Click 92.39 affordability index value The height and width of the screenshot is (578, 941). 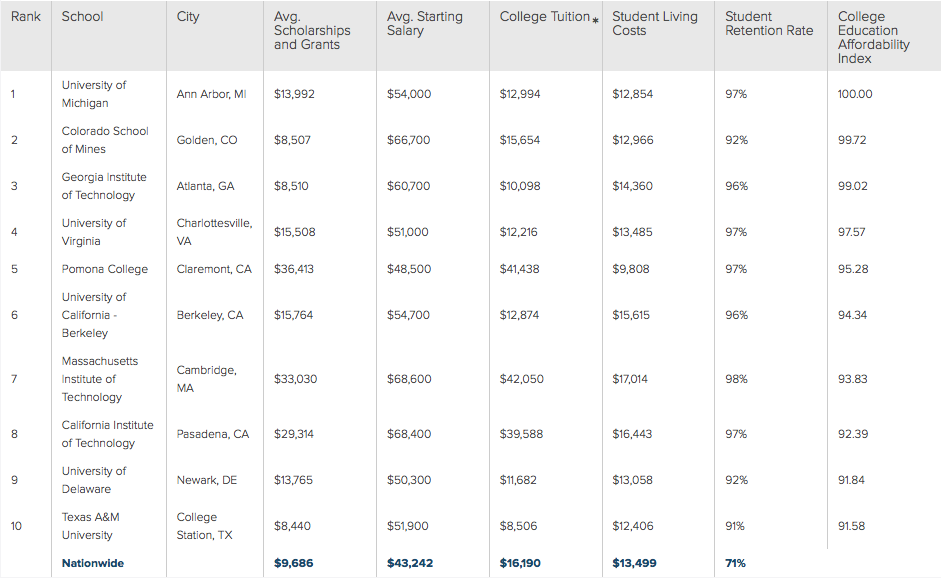tap(853, 434)
